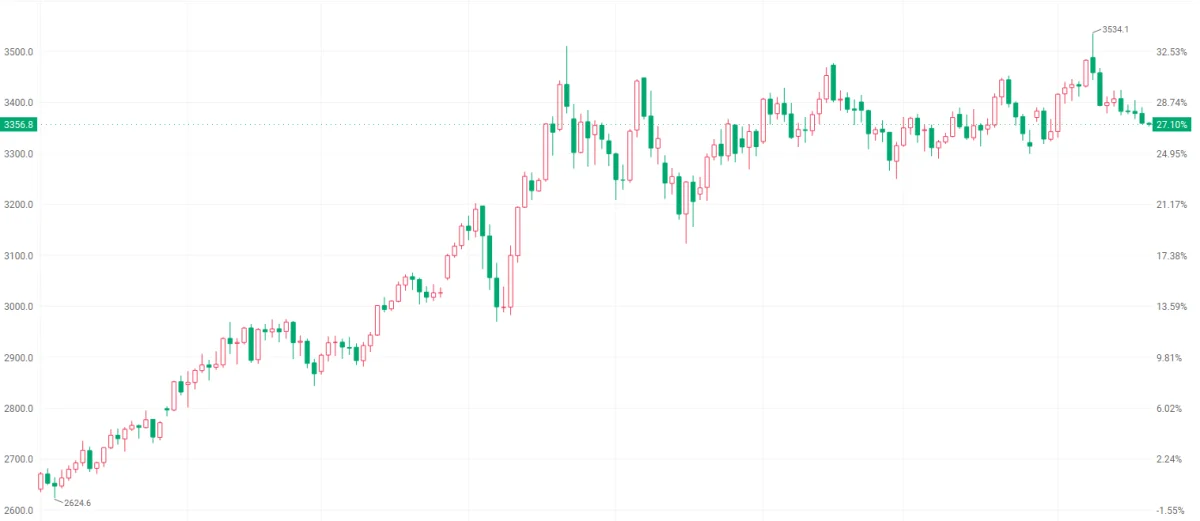This screenshot has width=1200, height=521.
Task: Click the 21.17% percent axis label
Action: pyautogui.click(x=1171, y=205)
